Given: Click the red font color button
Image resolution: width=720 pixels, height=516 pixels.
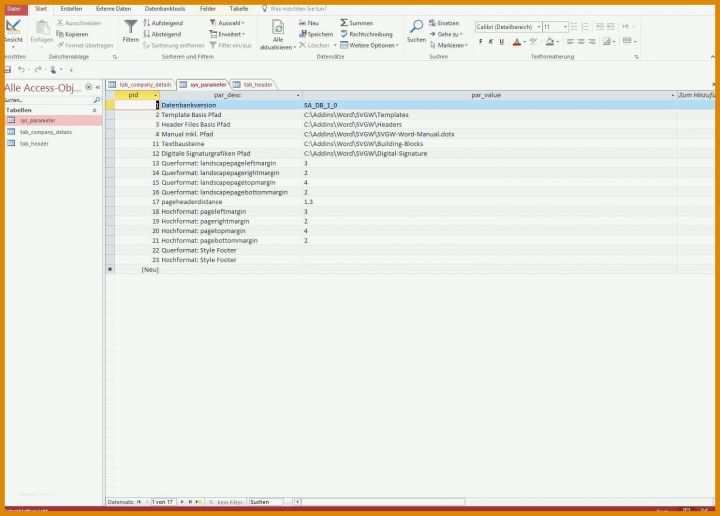Looking at the screenshot, I should click(x=517, y=42).
